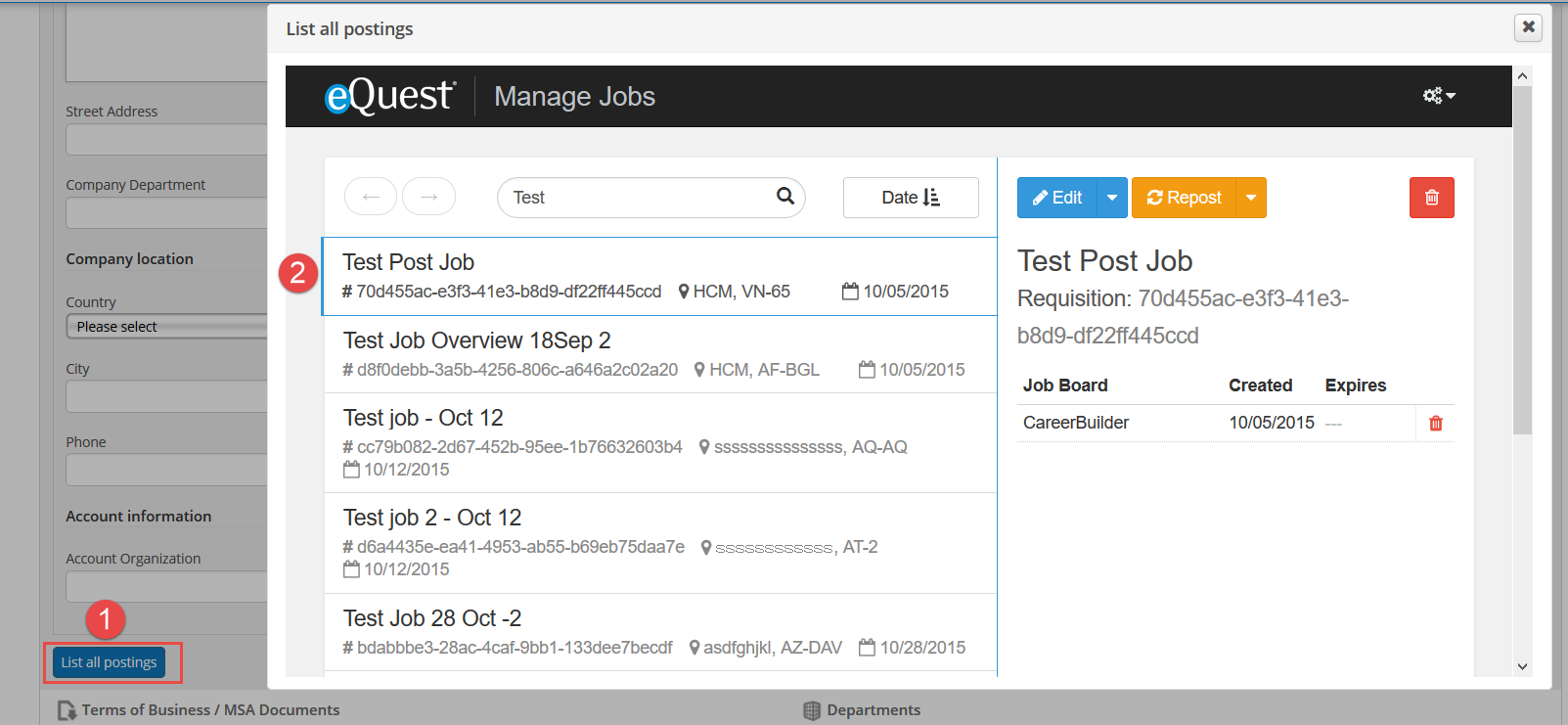Click the Phone input field

point(166,471)
